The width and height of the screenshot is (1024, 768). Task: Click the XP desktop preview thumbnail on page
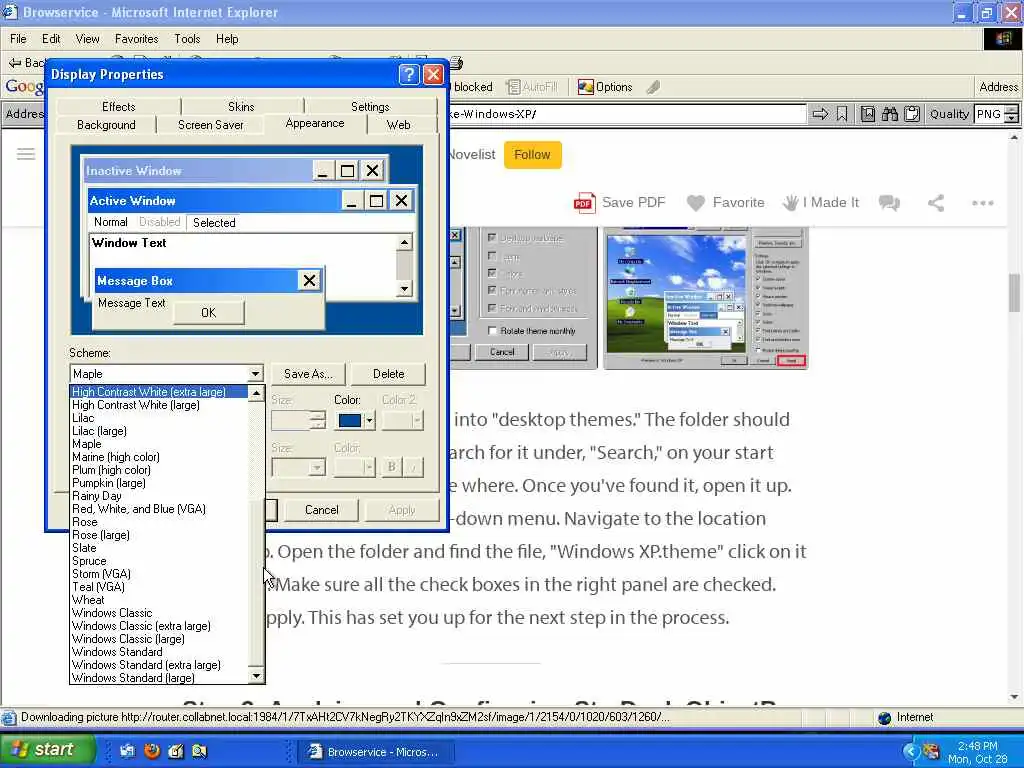tap(705, 298)
